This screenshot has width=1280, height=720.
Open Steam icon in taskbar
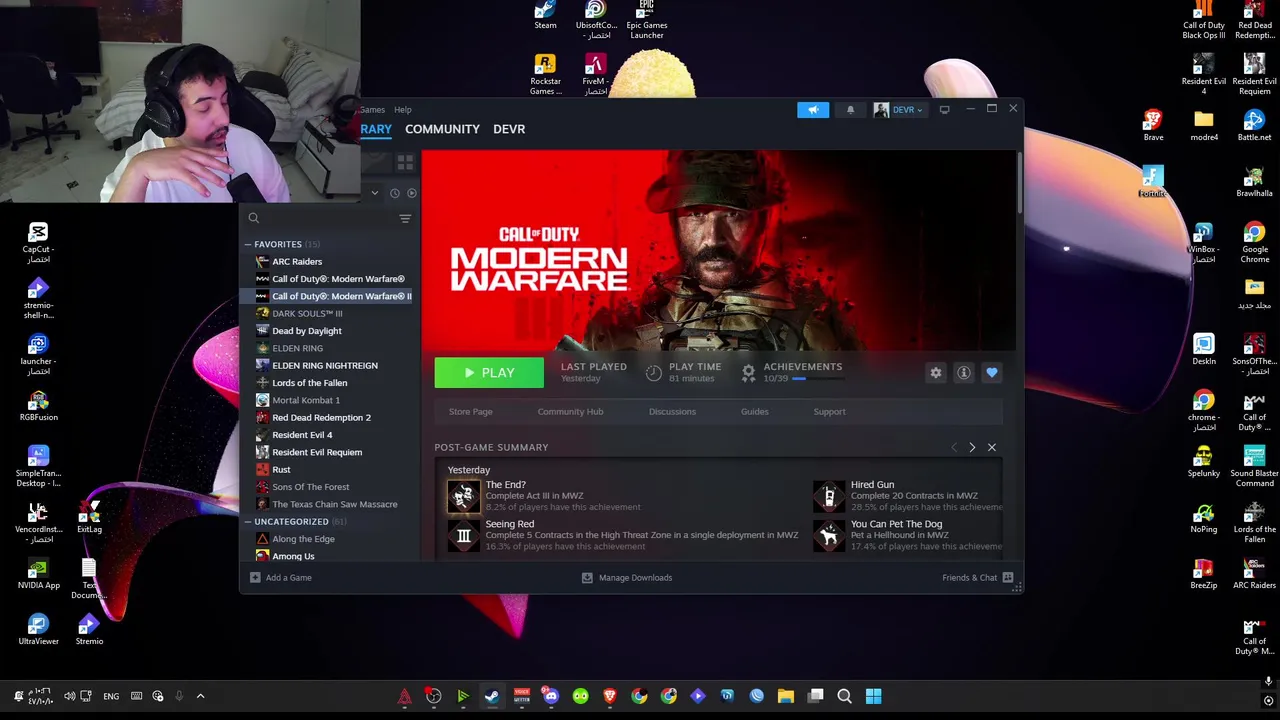(492, 696)
